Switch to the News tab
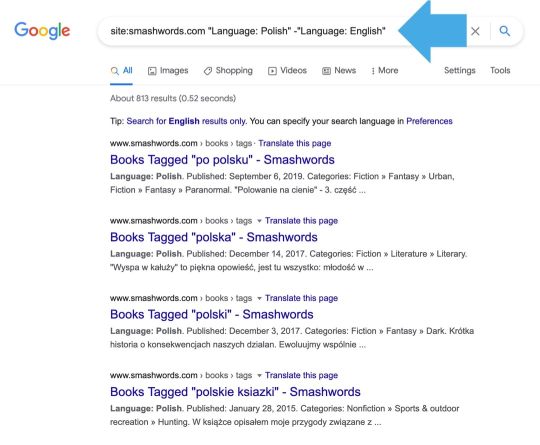The height and width of the screenshot is (445, 540). click(339, 71)
